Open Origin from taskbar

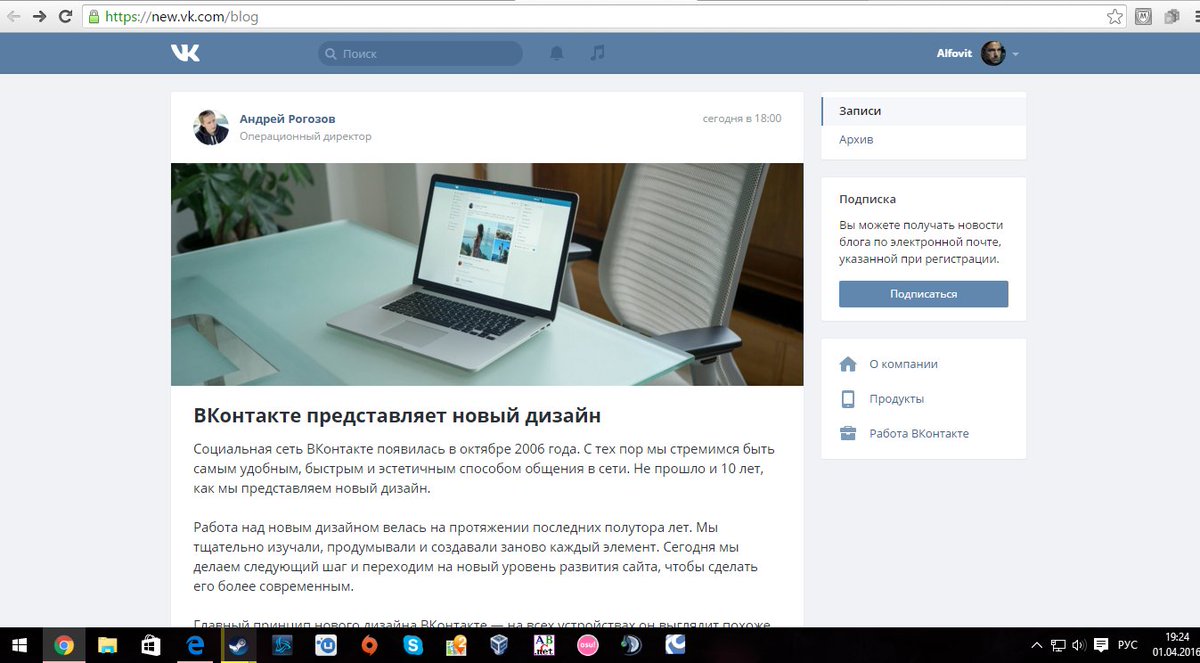(x=370, y=645)
